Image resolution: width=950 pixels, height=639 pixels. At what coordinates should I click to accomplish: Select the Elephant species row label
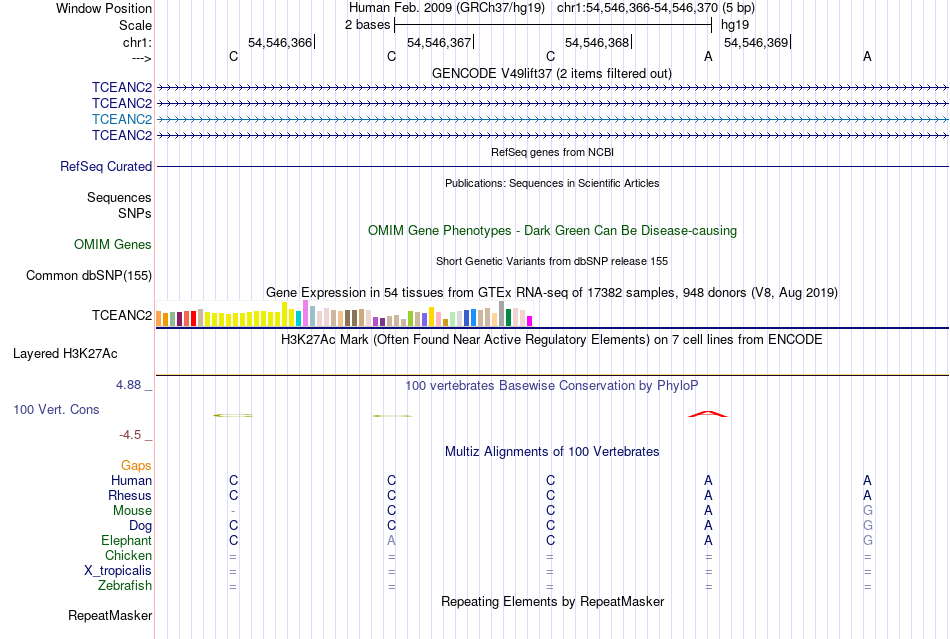126,540
